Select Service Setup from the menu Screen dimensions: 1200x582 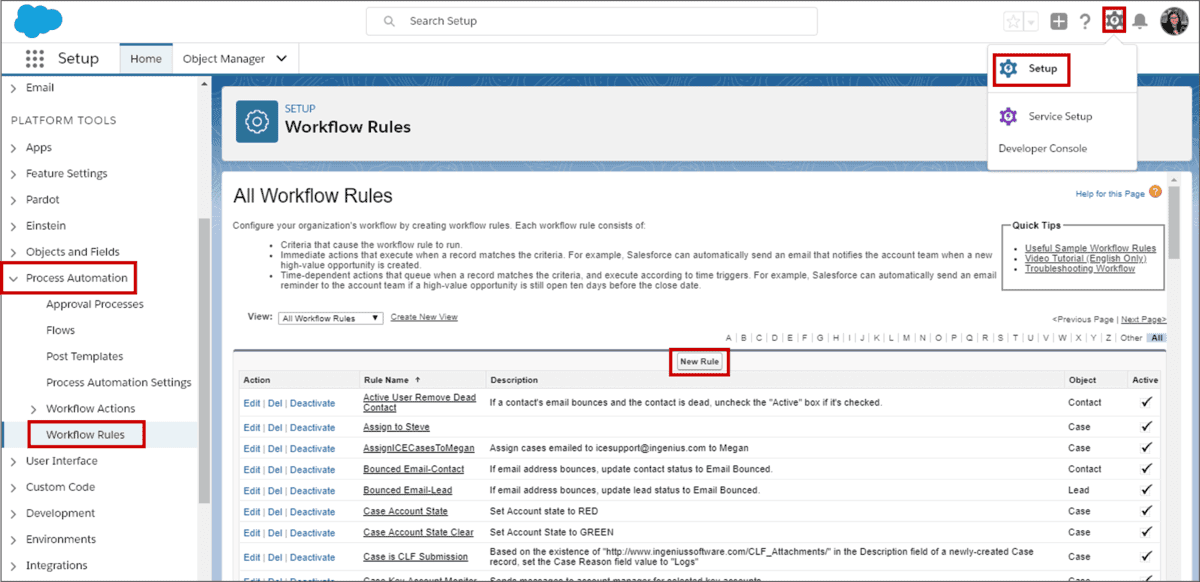coord(1060,116)
